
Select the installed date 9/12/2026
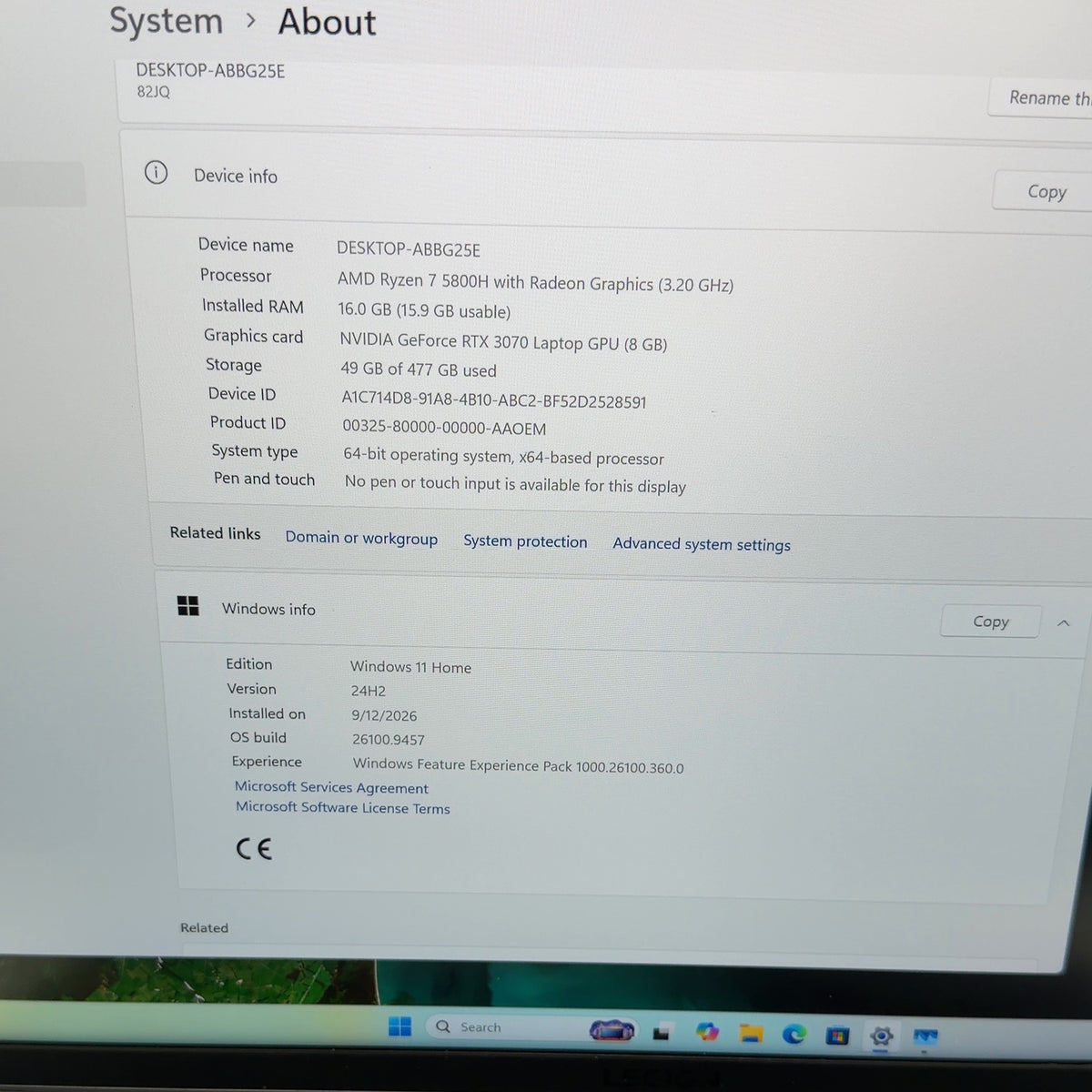384,715
